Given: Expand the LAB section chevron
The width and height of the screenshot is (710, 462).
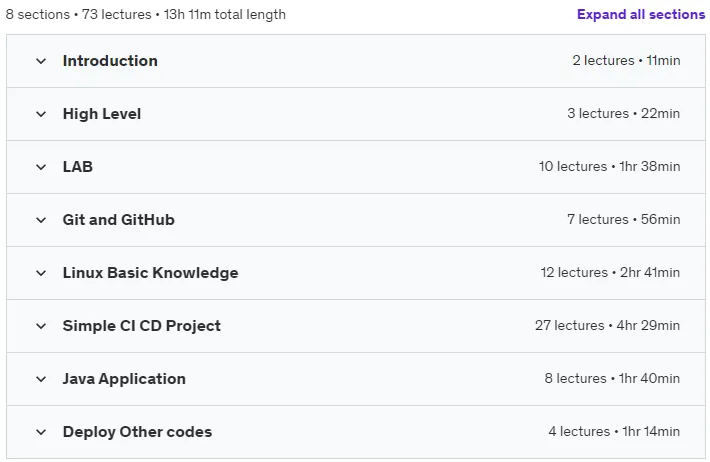Looking at the screenshot, I should (x=41, y=167).
